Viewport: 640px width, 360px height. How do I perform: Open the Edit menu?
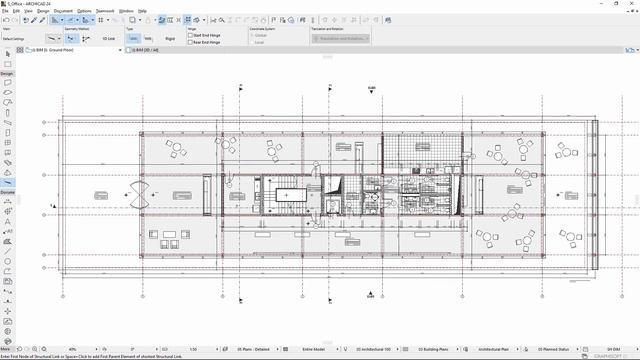pyautogui.click(x=16, y=11)
